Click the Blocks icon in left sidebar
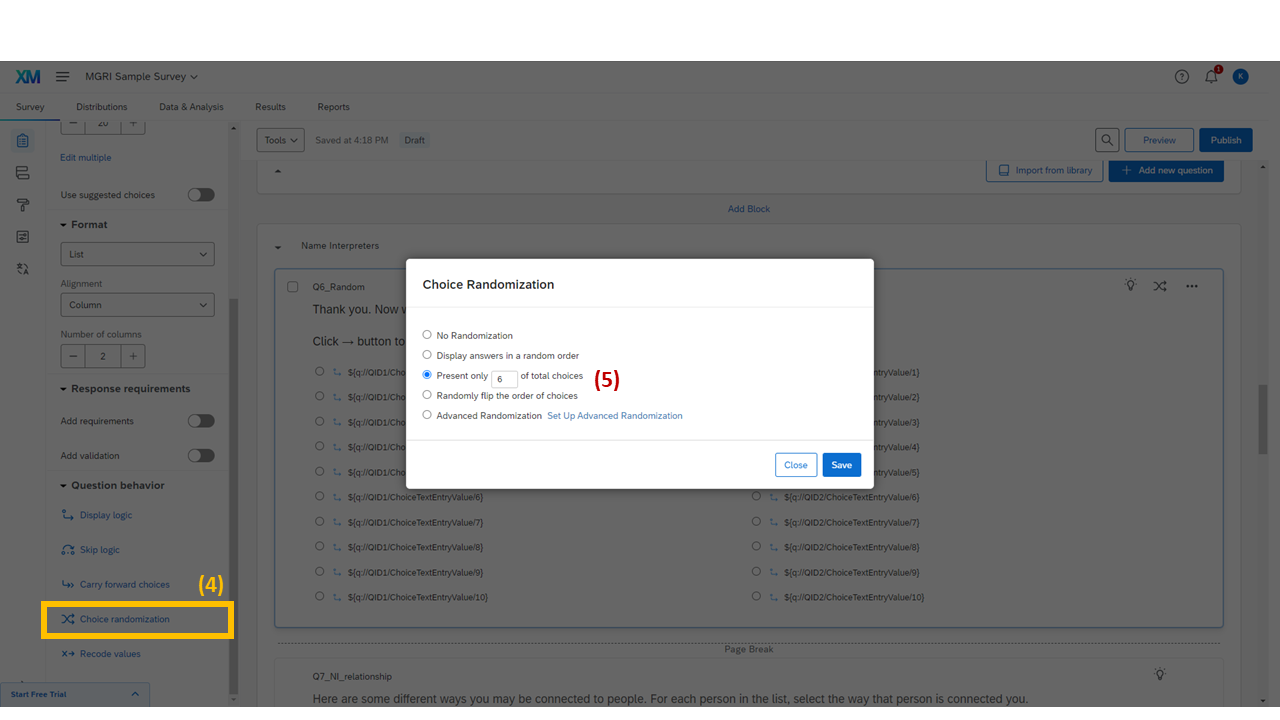The height and width of the screenshot is (720, 1280). (22, 172)
